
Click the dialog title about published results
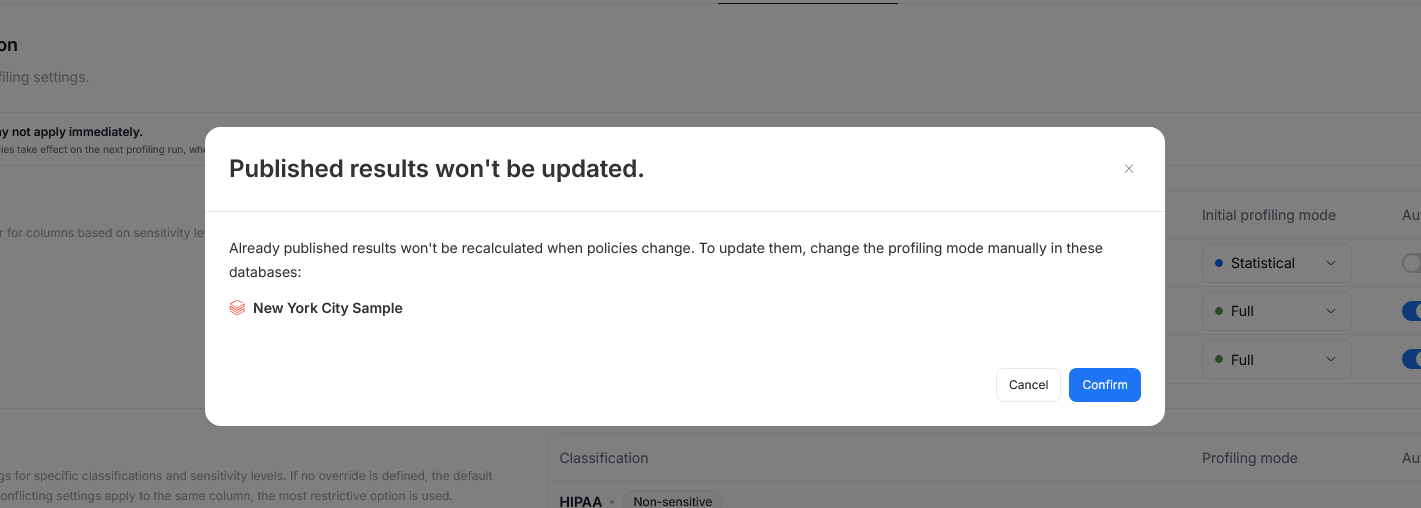click(x=437, y=169)
